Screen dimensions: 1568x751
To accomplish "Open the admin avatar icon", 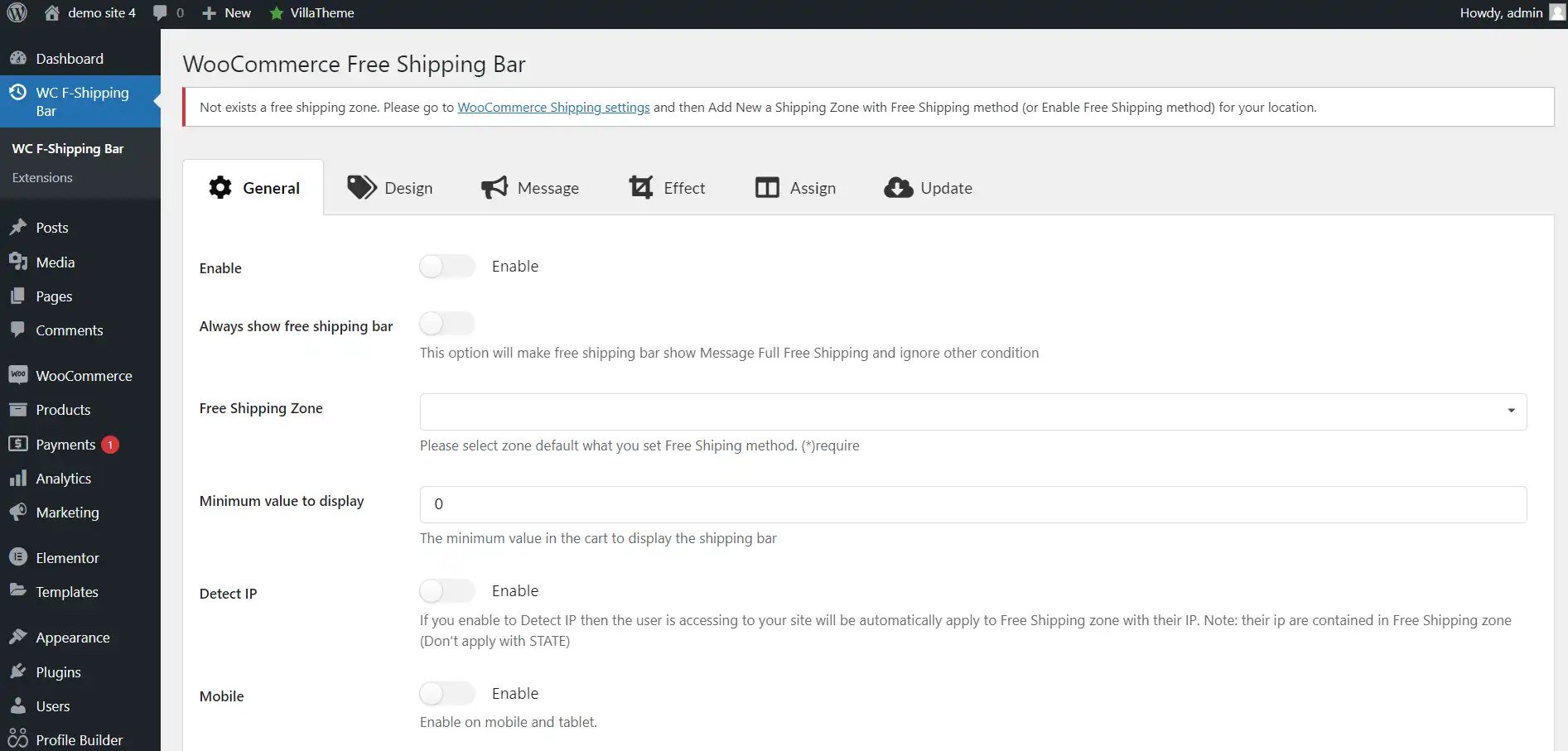I will tap(1557, 12).
